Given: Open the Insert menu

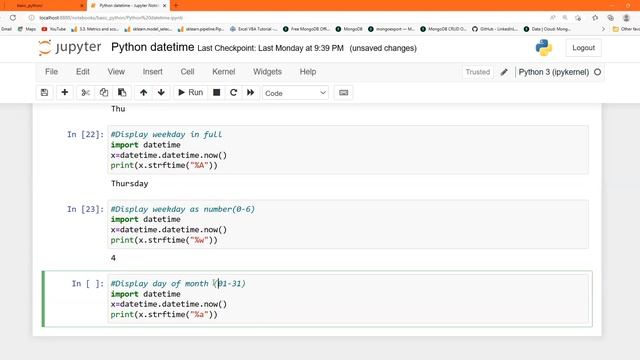Looking at the screenshot, I should click(x=153, y=72).
